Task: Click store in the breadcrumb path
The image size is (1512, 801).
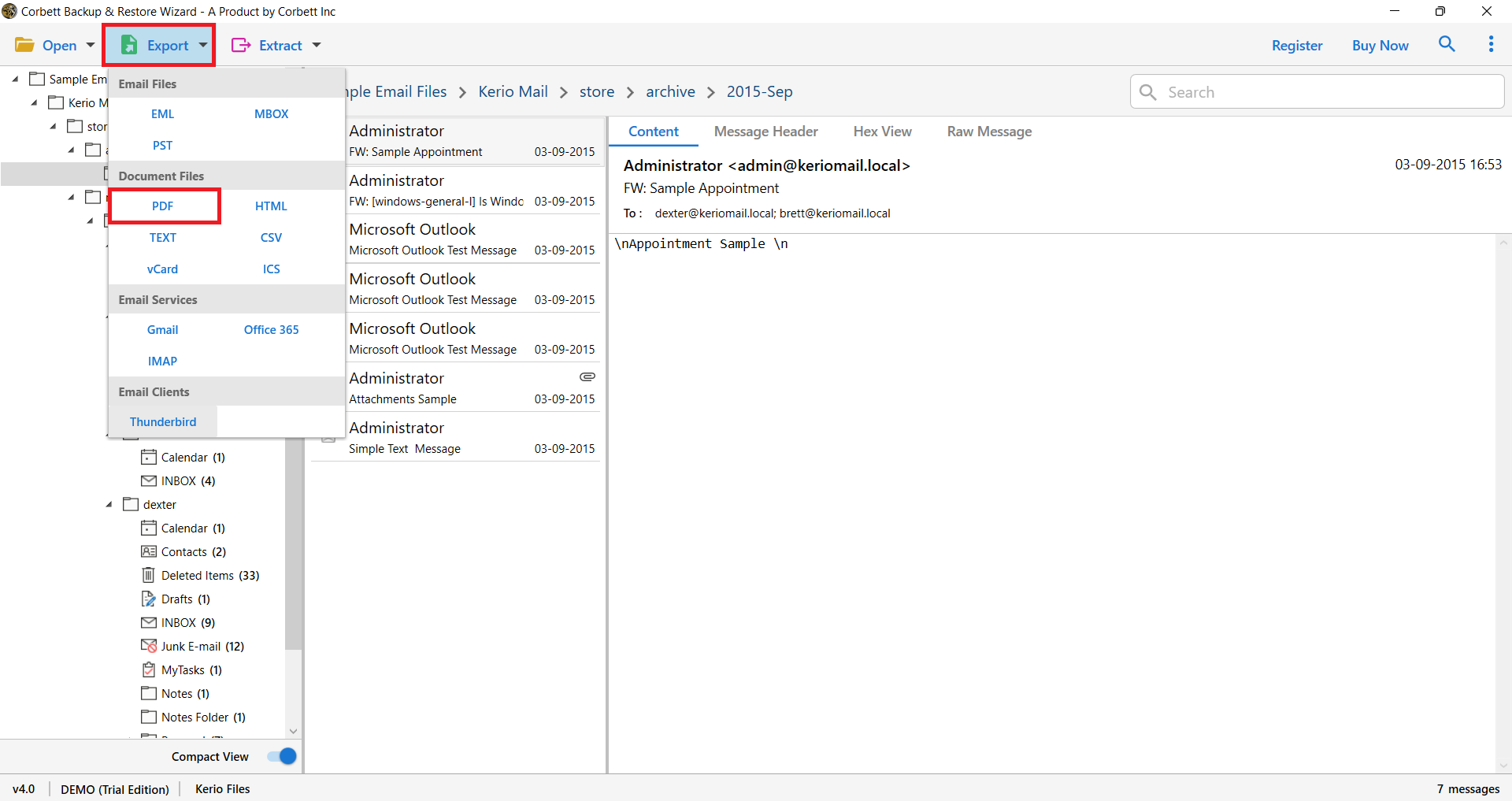Action: click(597, 91)
